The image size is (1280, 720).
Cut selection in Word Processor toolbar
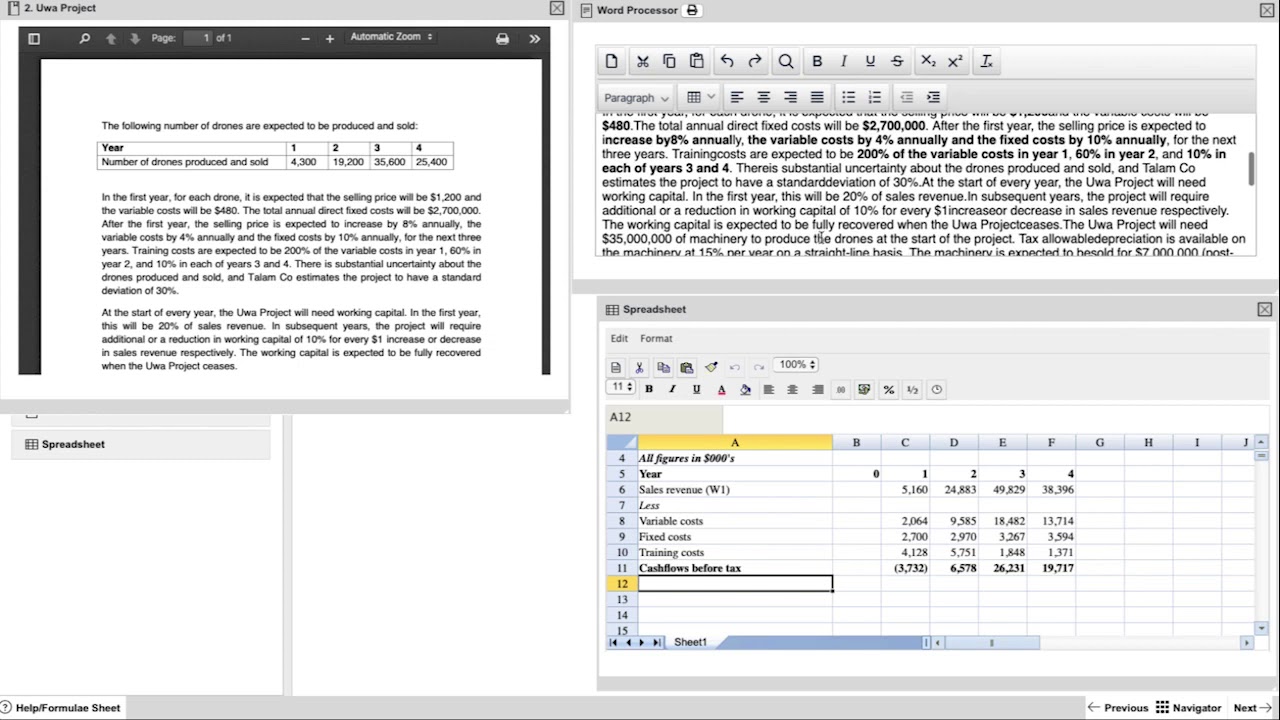point(643,61)
